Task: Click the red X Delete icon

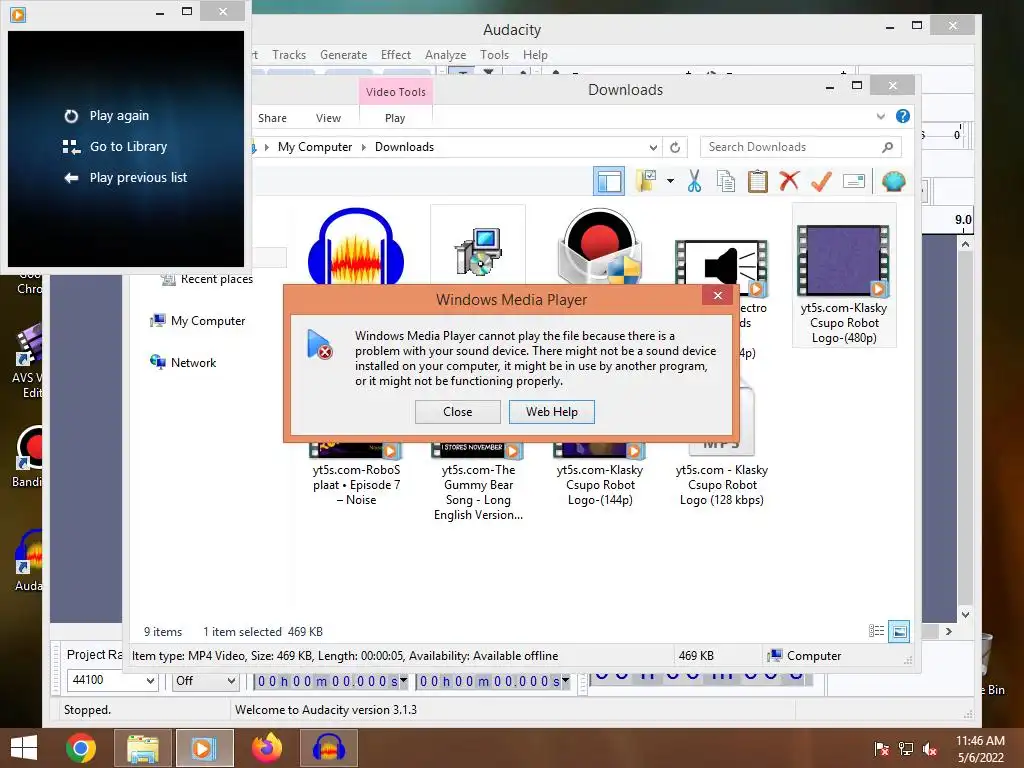Action: tap(789, 181)
